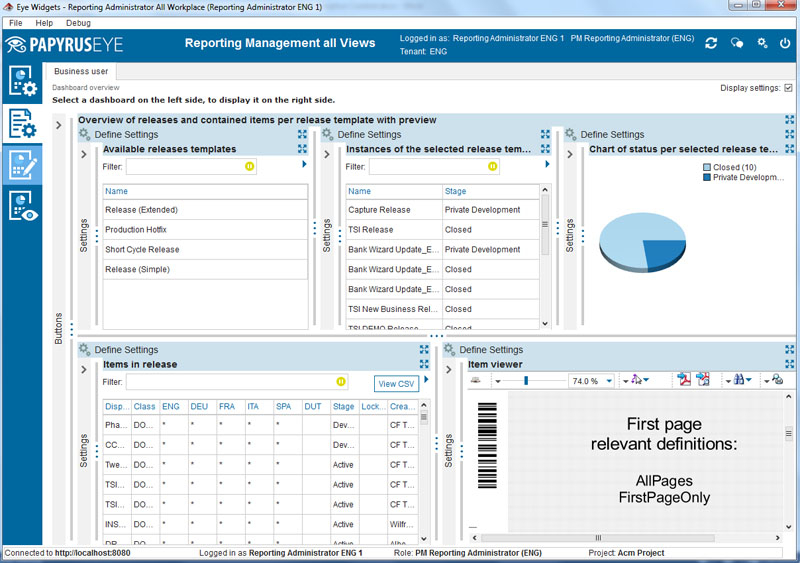800x563 pixels.
Task: Maximize the Item viewer widget
Action: [789, 364]
